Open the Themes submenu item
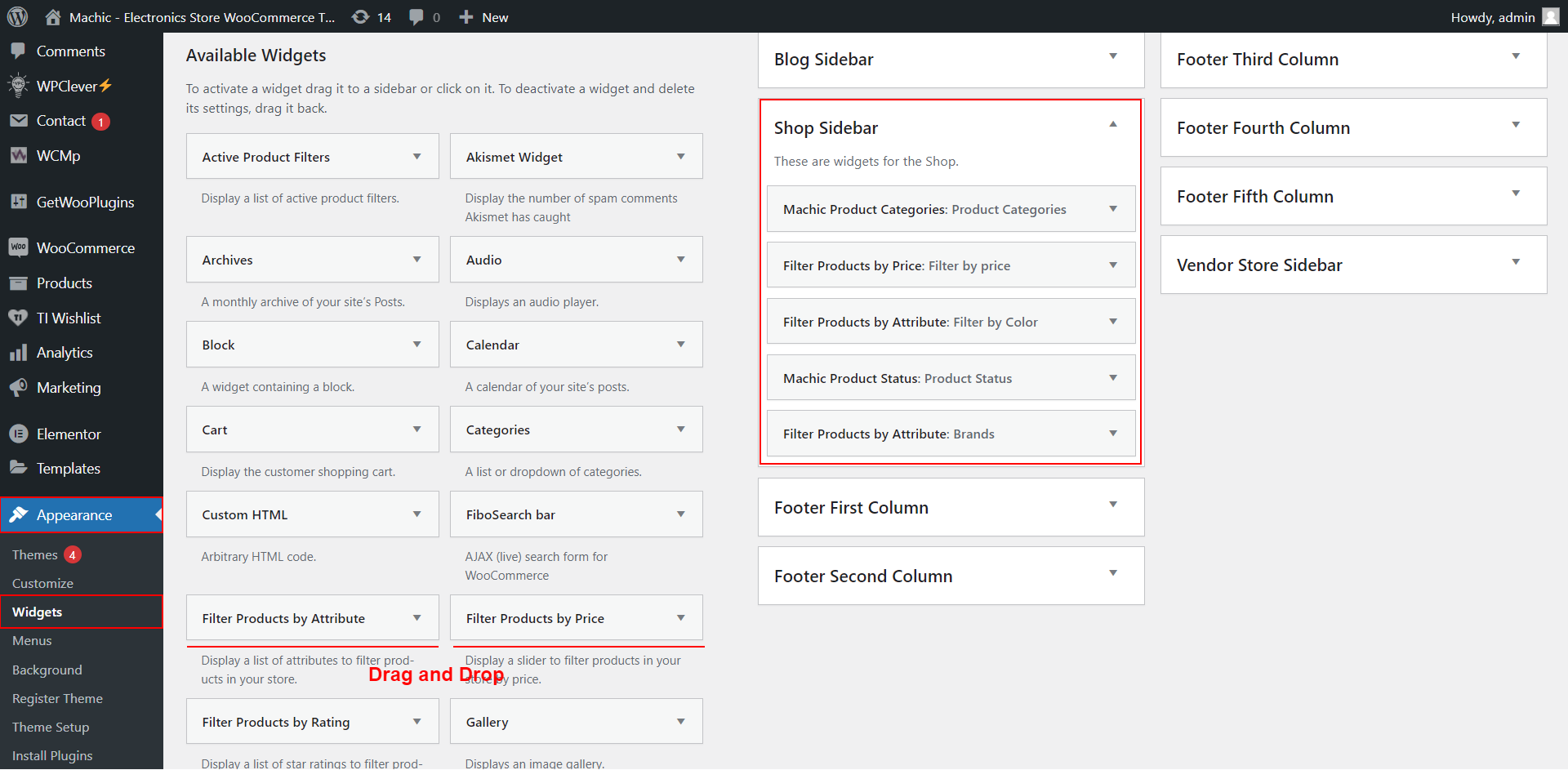Image resolution: width=1568 pixels, height=770 pixels. coord(35,555)
